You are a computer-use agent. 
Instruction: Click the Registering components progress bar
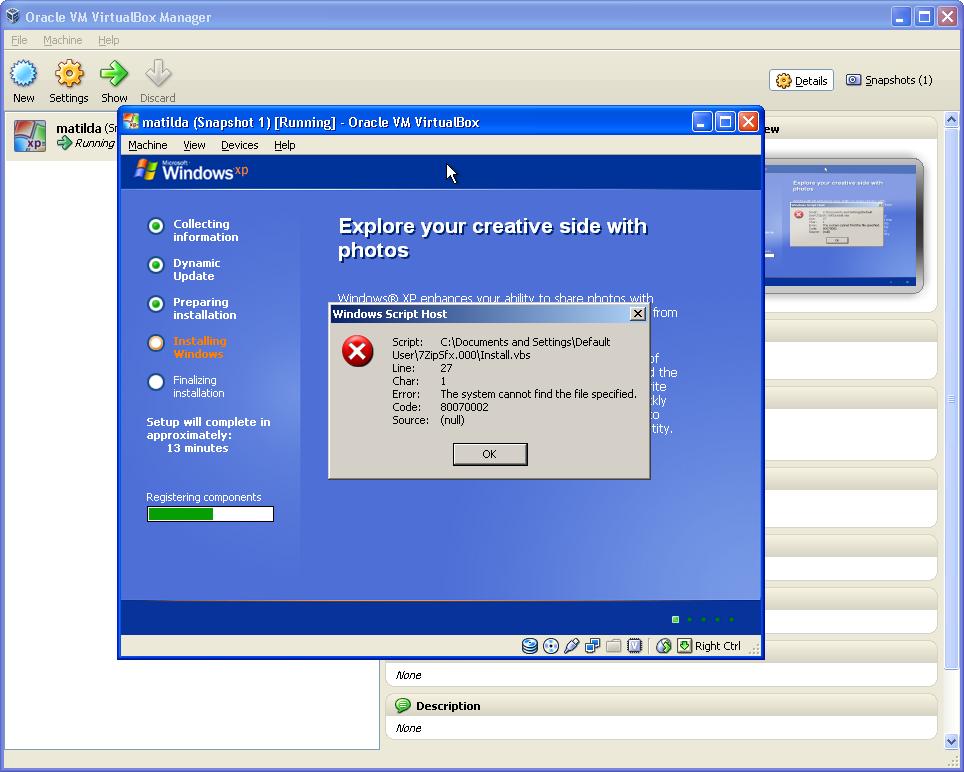(210, 514)
